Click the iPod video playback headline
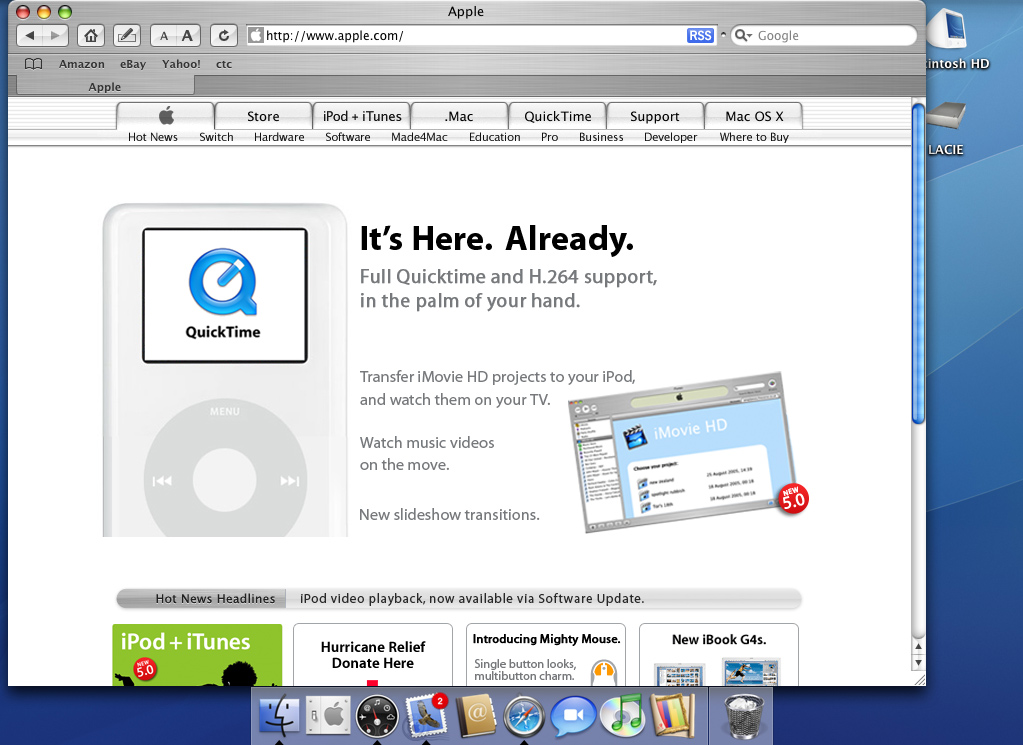This screenshot has width=1023, height=745. [x=472, y=598]
